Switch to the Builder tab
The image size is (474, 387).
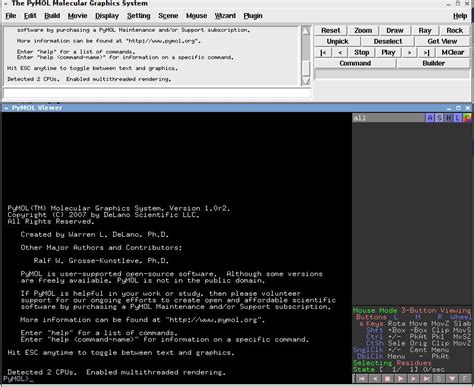[x=433, y=63]
